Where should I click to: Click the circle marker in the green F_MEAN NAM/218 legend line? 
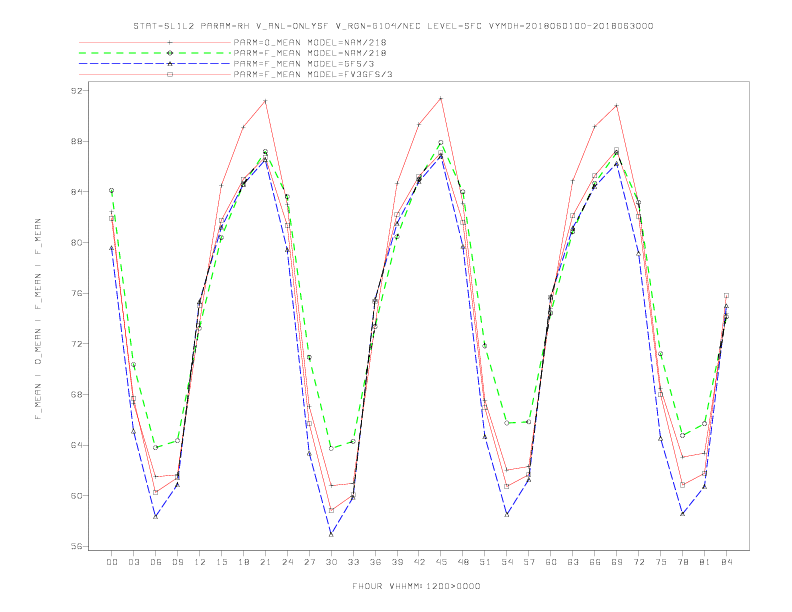tap(170, 53)
